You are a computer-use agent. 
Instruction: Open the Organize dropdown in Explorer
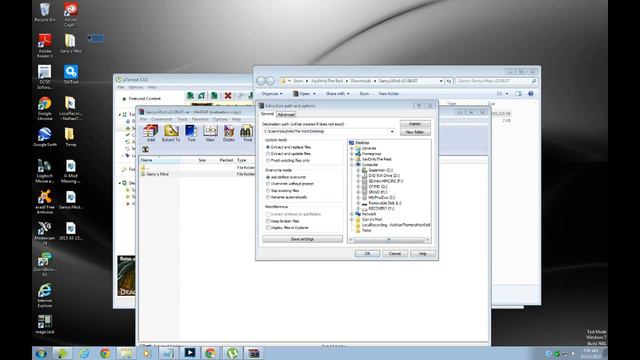[272, 94]
